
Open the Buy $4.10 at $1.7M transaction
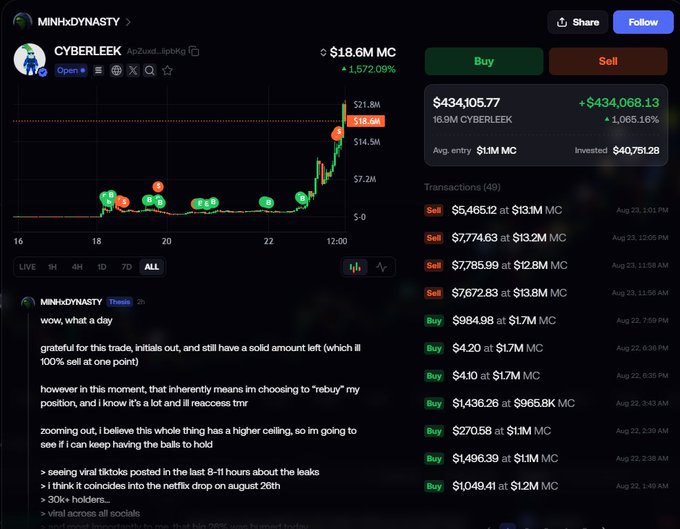pyautogui.click(x=546, y=376)
